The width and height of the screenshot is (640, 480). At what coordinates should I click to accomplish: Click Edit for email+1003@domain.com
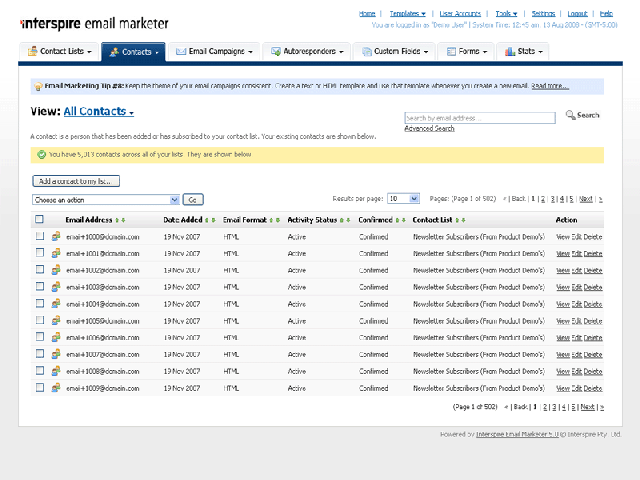(577, 287)
